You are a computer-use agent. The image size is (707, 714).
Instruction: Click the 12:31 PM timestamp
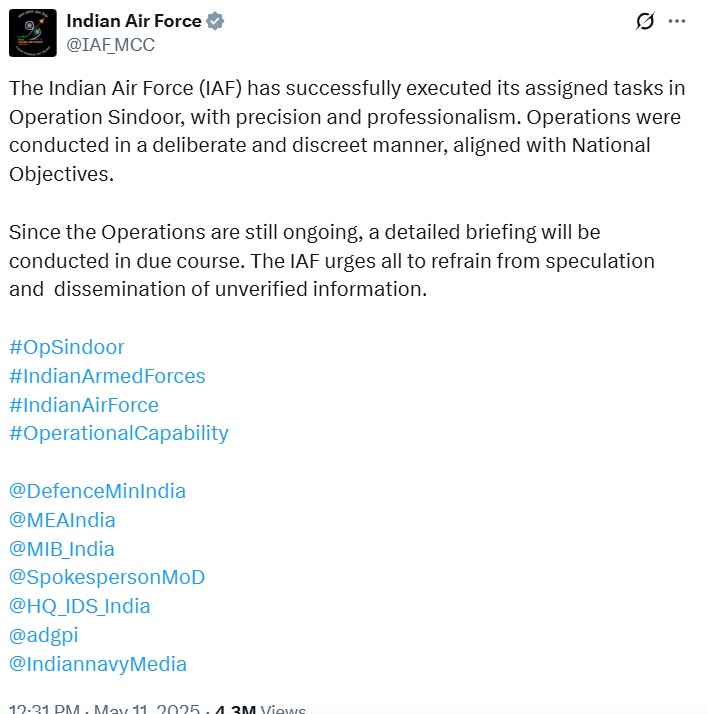pos(45,709)
